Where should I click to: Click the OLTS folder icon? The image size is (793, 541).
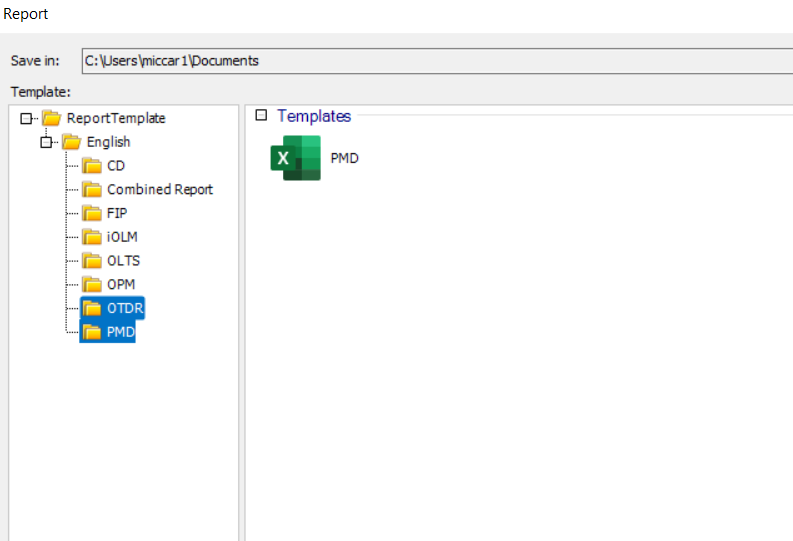tap(92, 261)
